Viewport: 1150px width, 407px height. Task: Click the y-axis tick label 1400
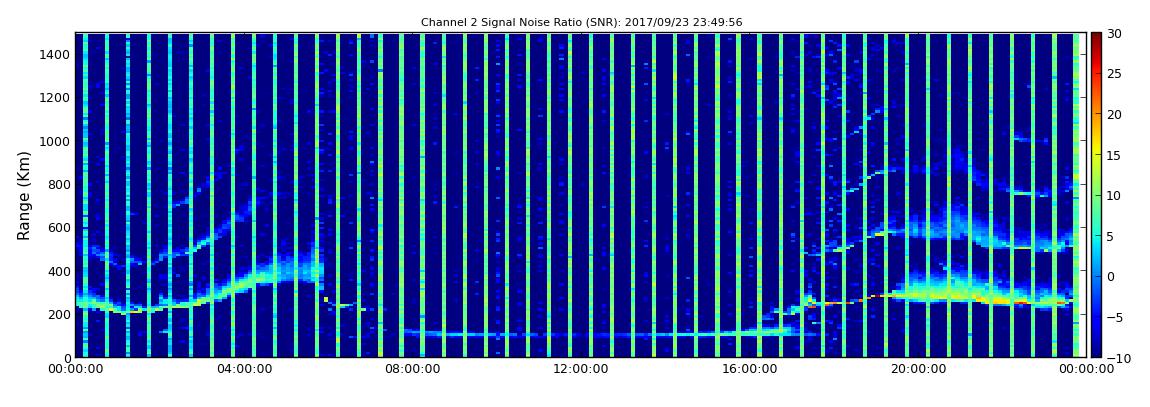(56, 54)
